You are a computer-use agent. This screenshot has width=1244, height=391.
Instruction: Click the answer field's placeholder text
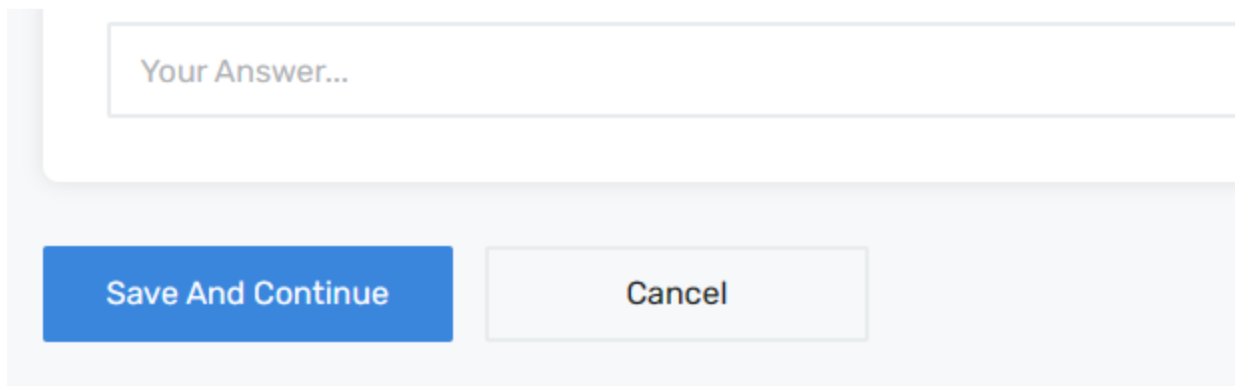pyautogui.click(x=244, y=72)
